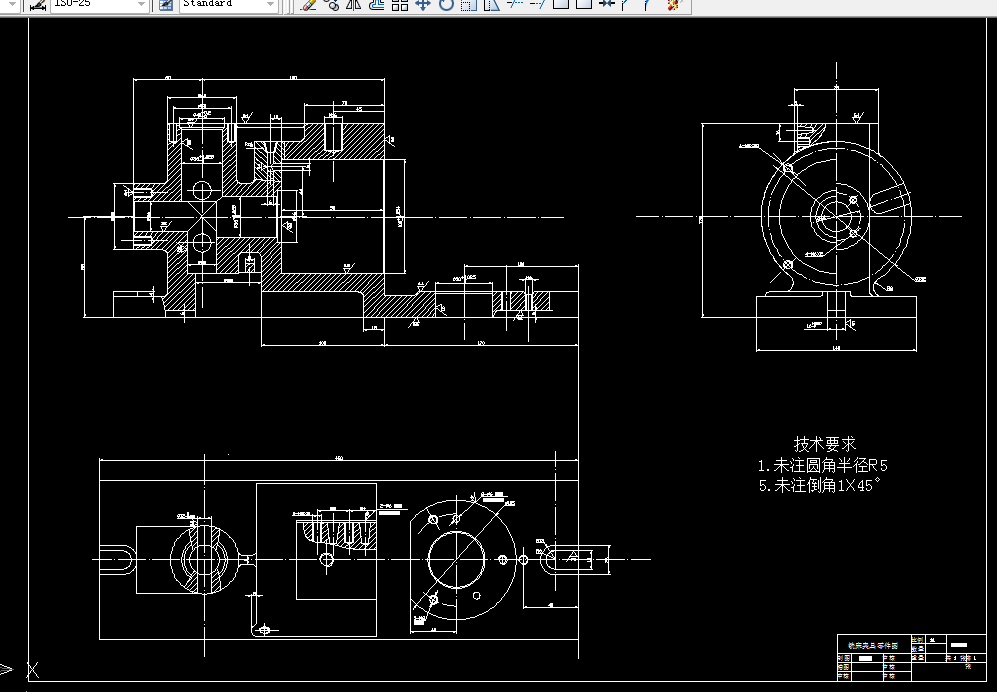Select the Rotate tool
This screenshot has width=997, height=692.
446,4
